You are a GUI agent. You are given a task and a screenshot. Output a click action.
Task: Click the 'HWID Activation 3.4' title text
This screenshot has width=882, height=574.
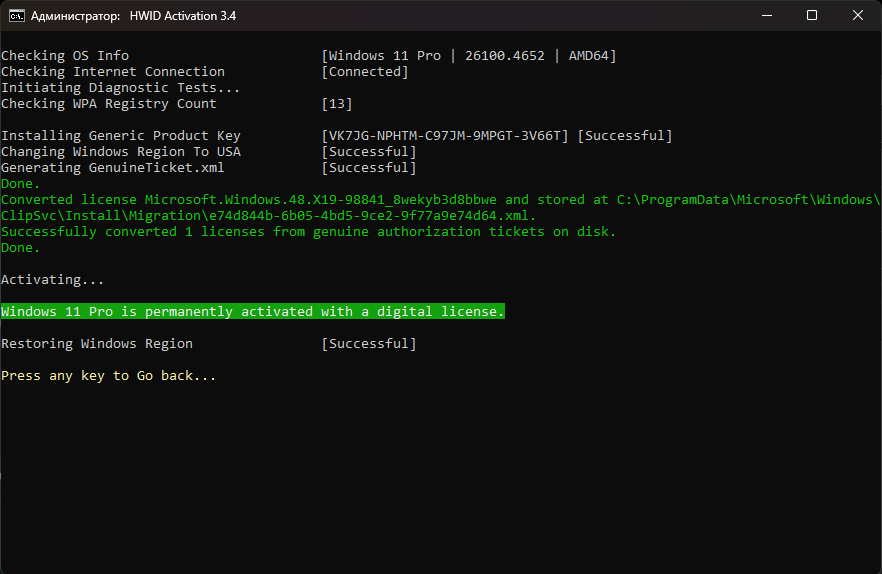(x=183, y=16)
